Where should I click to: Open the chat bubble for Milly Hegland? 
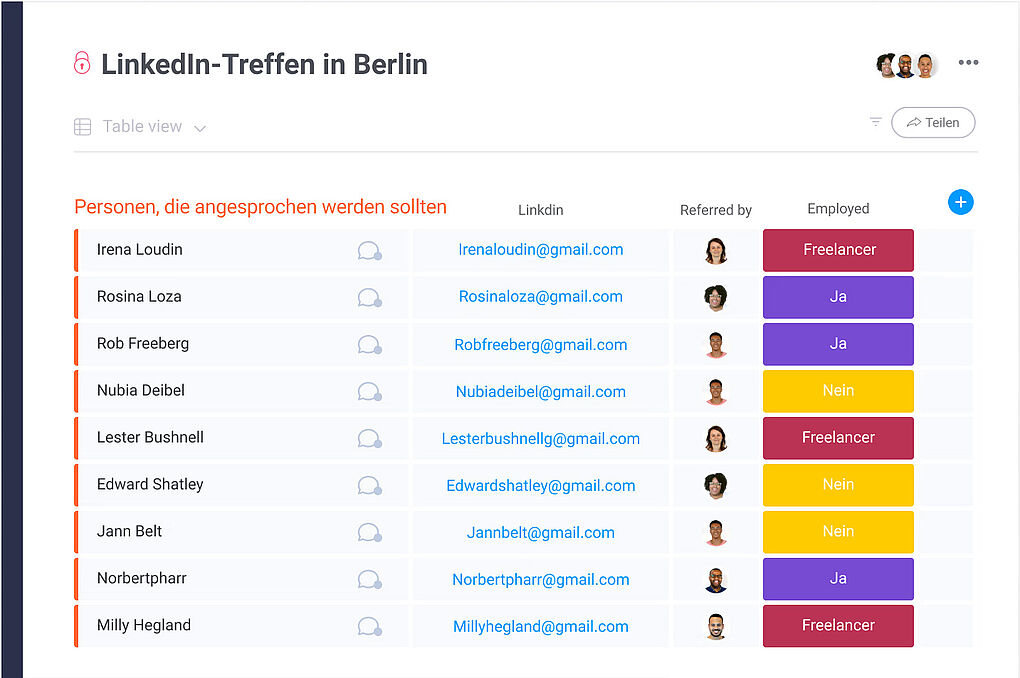(369, 627)
